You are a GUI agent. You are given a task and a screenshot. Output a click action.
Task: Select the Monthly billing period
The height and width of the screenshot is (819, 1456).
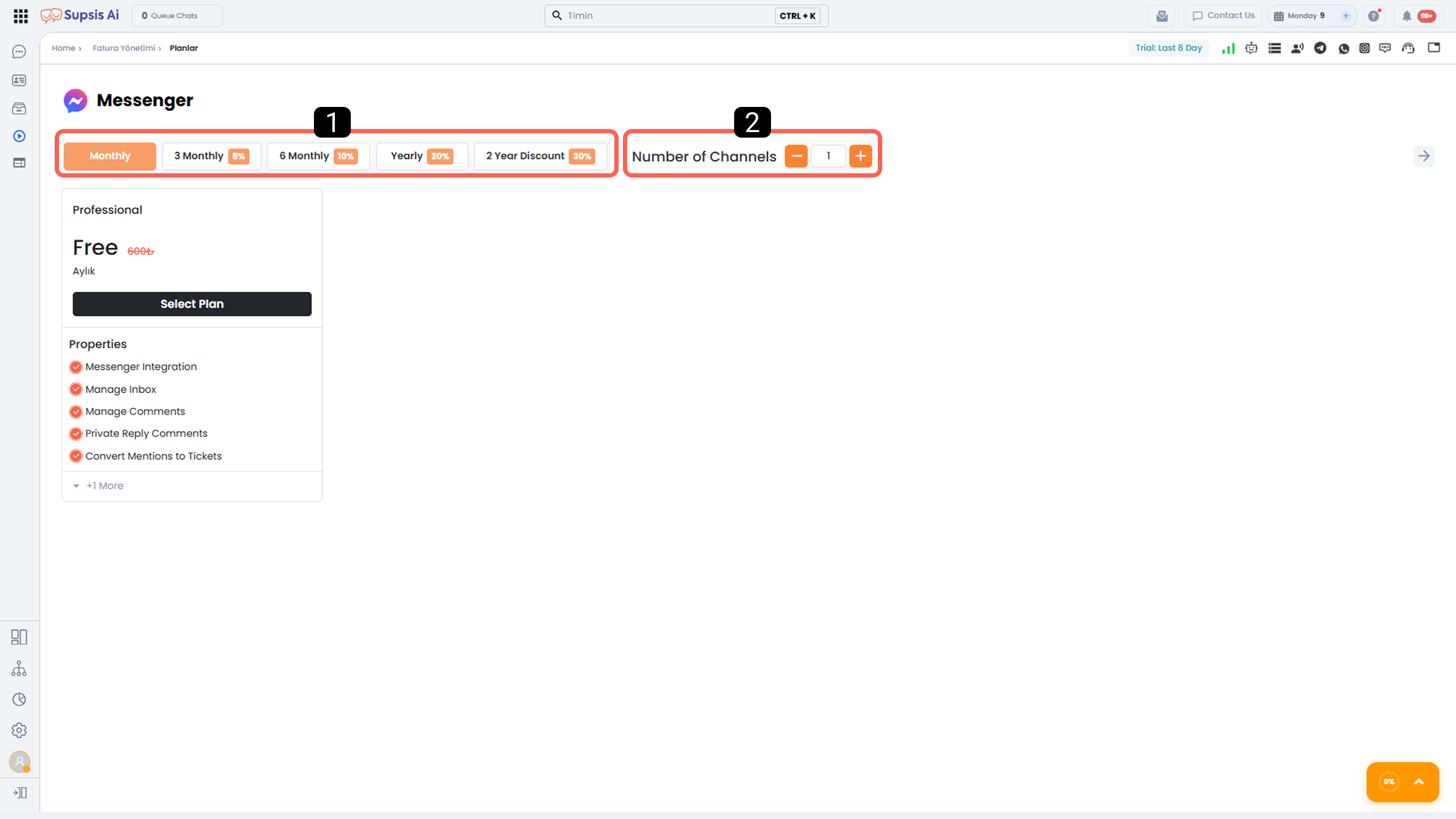click(110, 156)
